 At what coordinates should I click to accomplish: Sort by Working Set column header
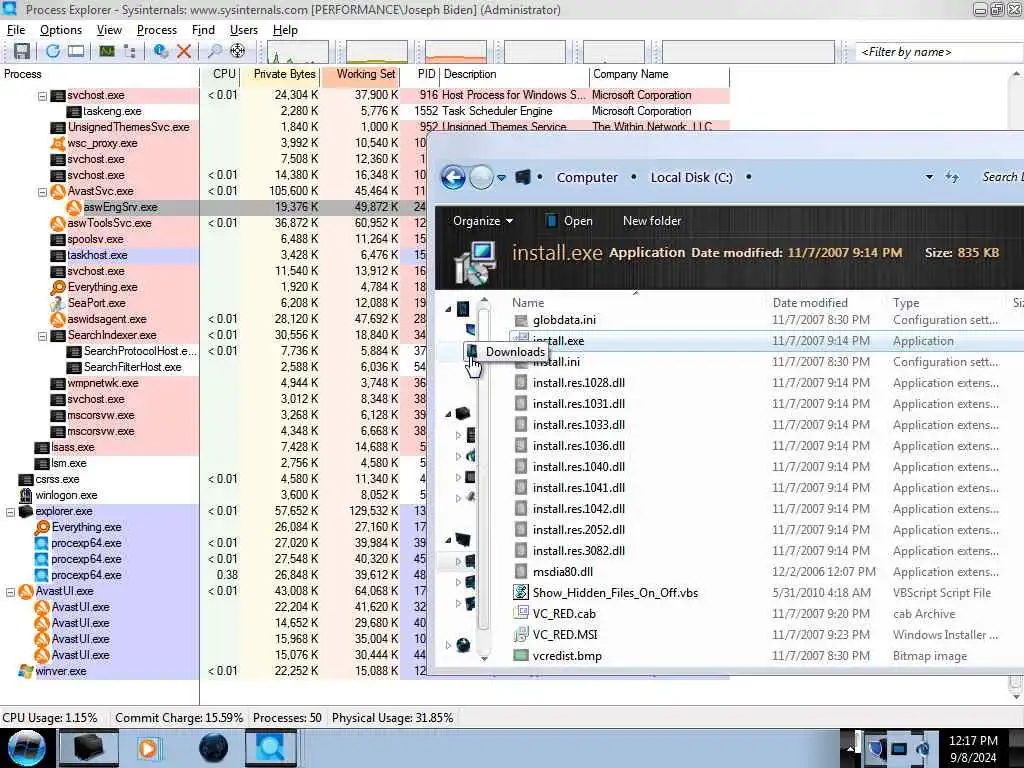[360, 74]
